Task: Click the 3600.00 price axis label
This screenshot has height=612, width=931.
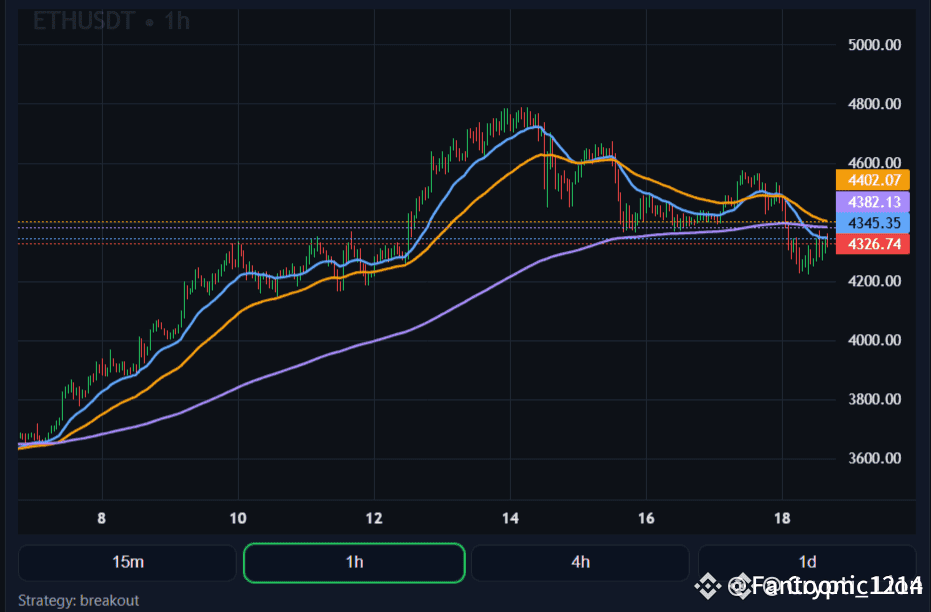Action: [x=873, y=458]
